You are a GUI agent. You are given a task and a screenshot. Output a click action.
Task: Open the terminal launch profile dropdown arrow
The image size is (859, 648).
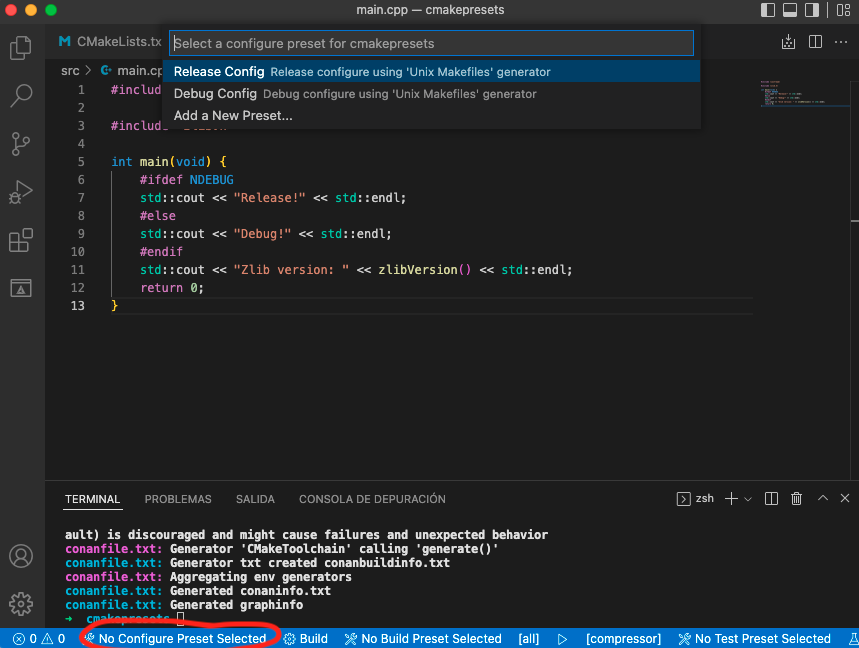coord(748,499)
